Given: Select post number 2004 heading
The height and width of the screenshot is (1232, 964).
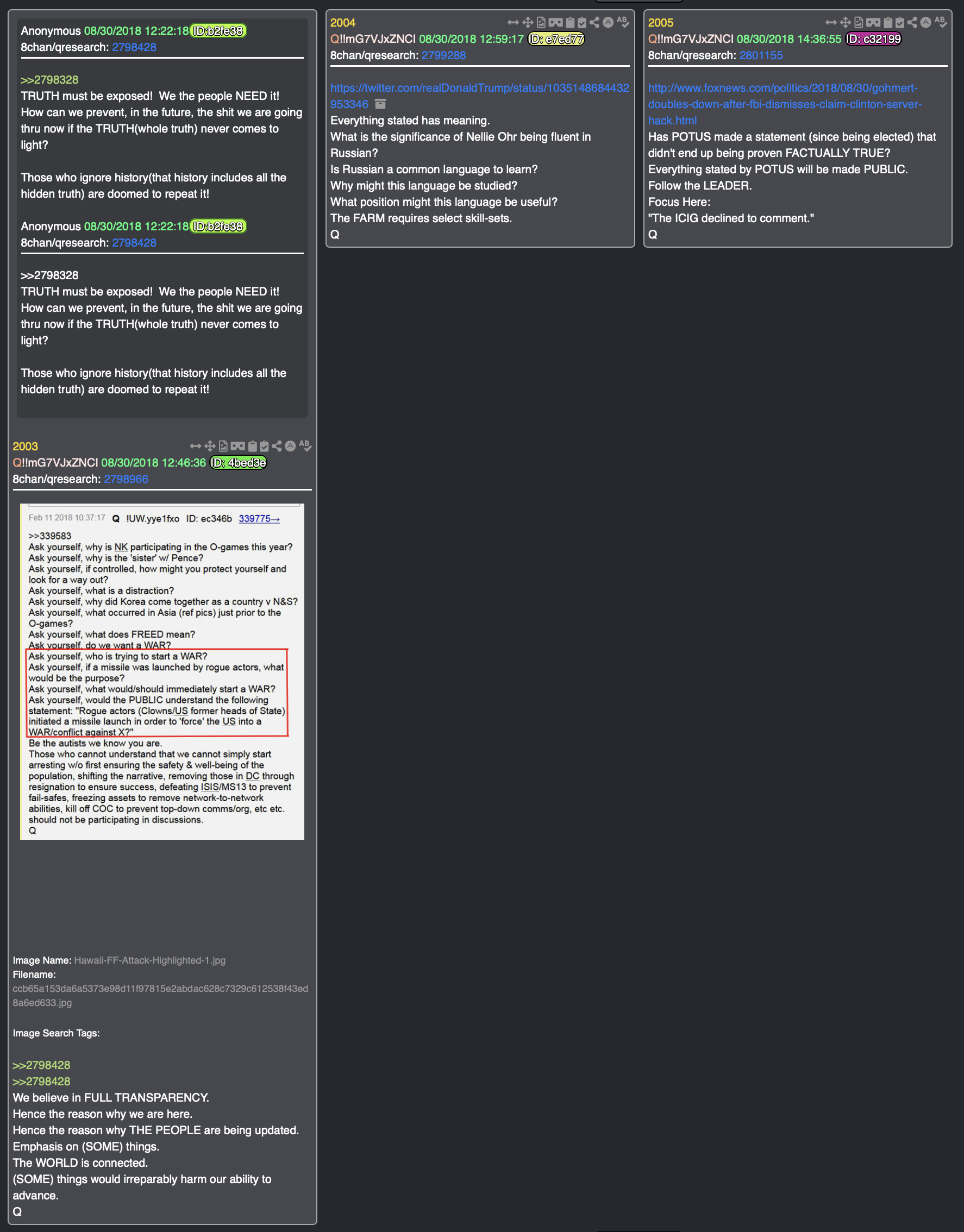Looking at the screenshot, I should (x=342, y=23).
